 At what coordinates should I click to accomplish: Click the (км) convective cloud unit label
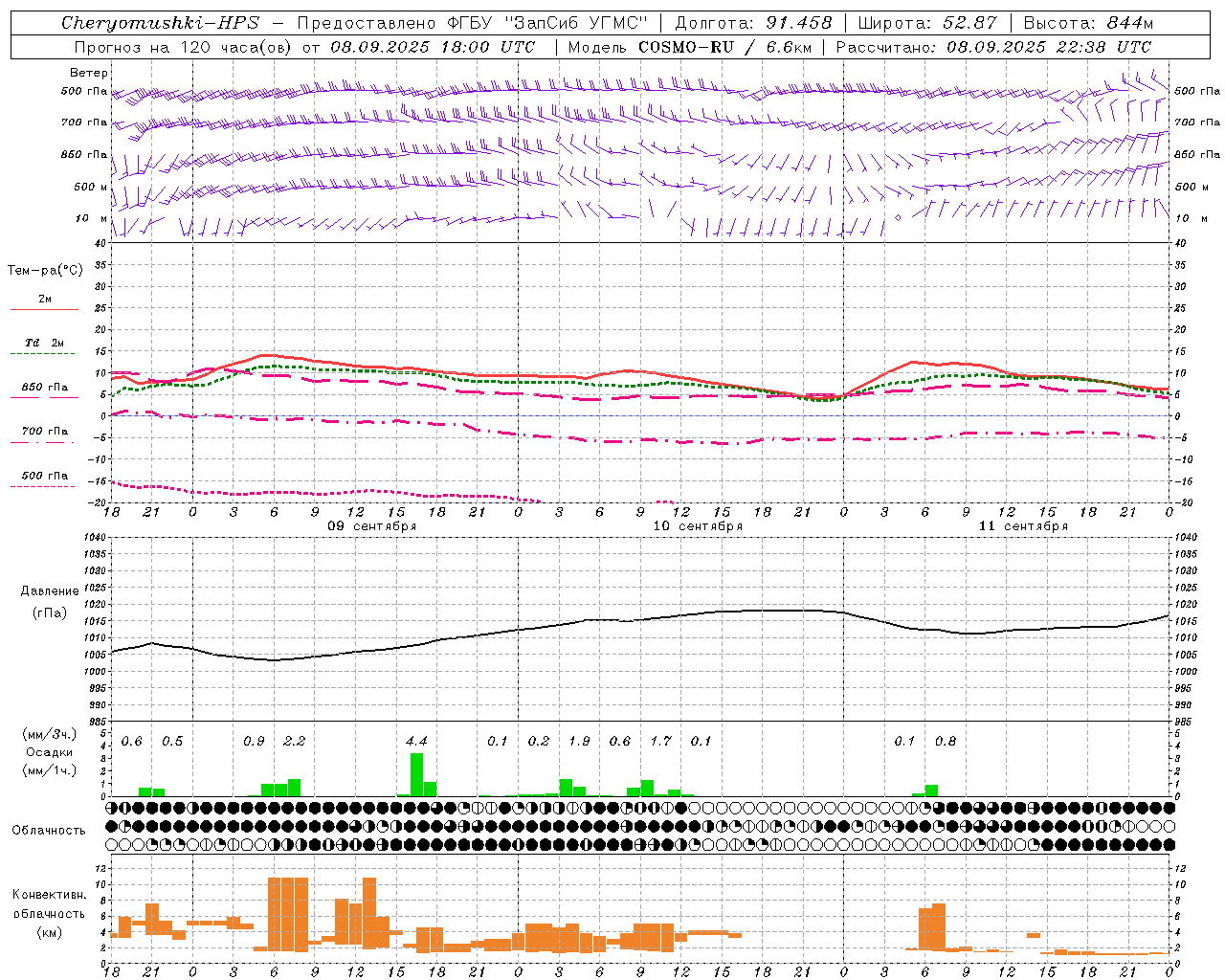pyautogui.click(x=49, y=932)
